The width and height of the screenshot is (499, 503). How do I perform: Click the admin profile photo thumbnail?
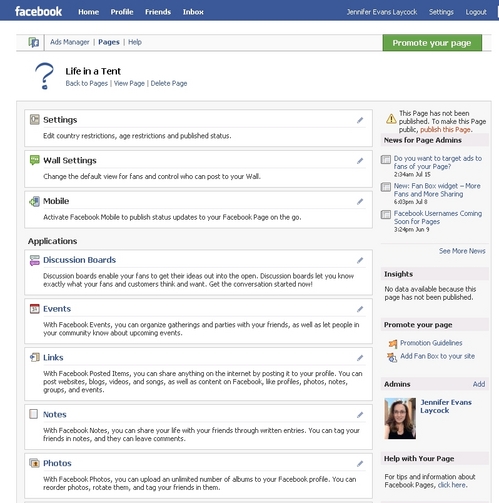tap(400, 418)
